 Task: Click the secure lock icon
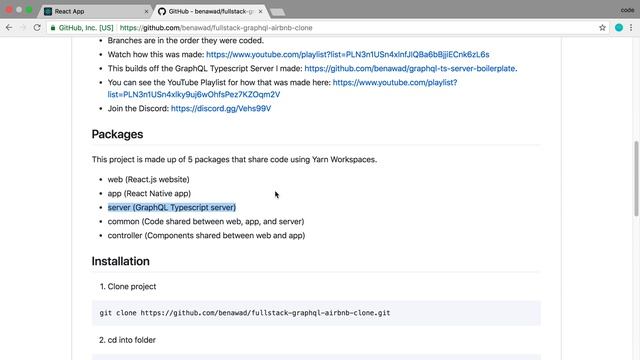53,28
